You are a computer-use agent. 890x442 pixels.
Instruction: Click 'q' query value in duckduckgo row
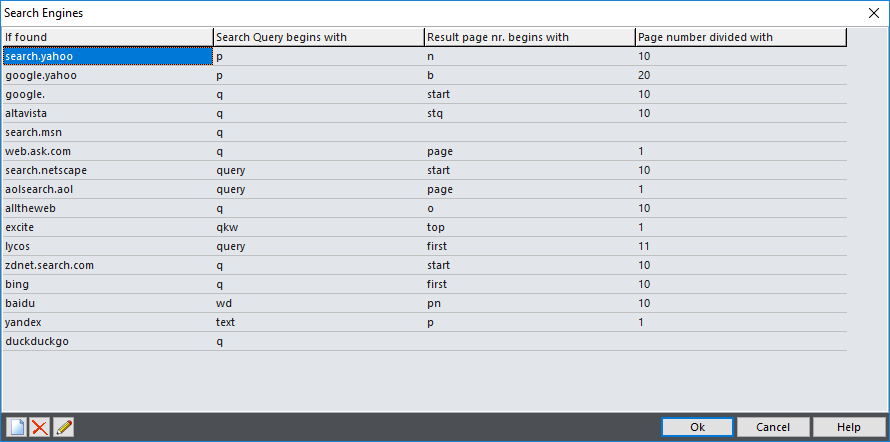click(220, 342)
